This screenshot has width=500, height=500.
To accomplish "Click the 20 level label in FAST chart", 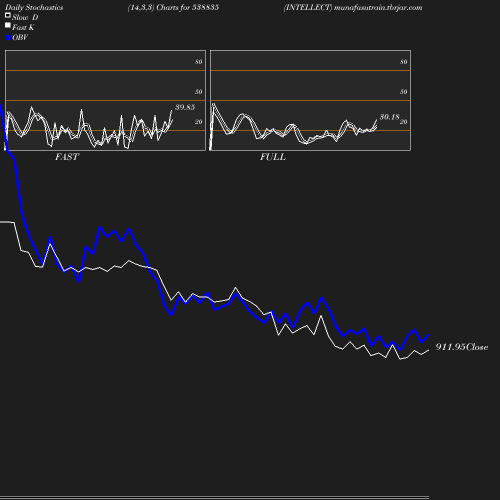I will pyautogui.click(x=199, y=122).
